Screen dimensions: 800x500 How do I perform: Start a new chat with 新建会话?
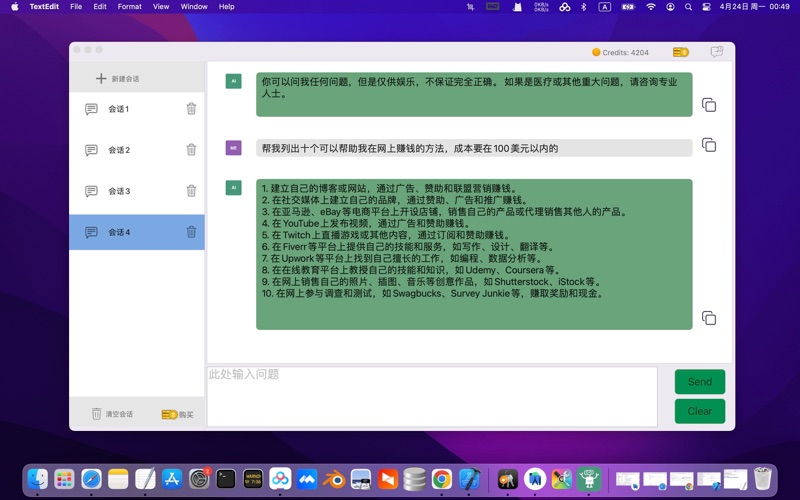(118, 79)
